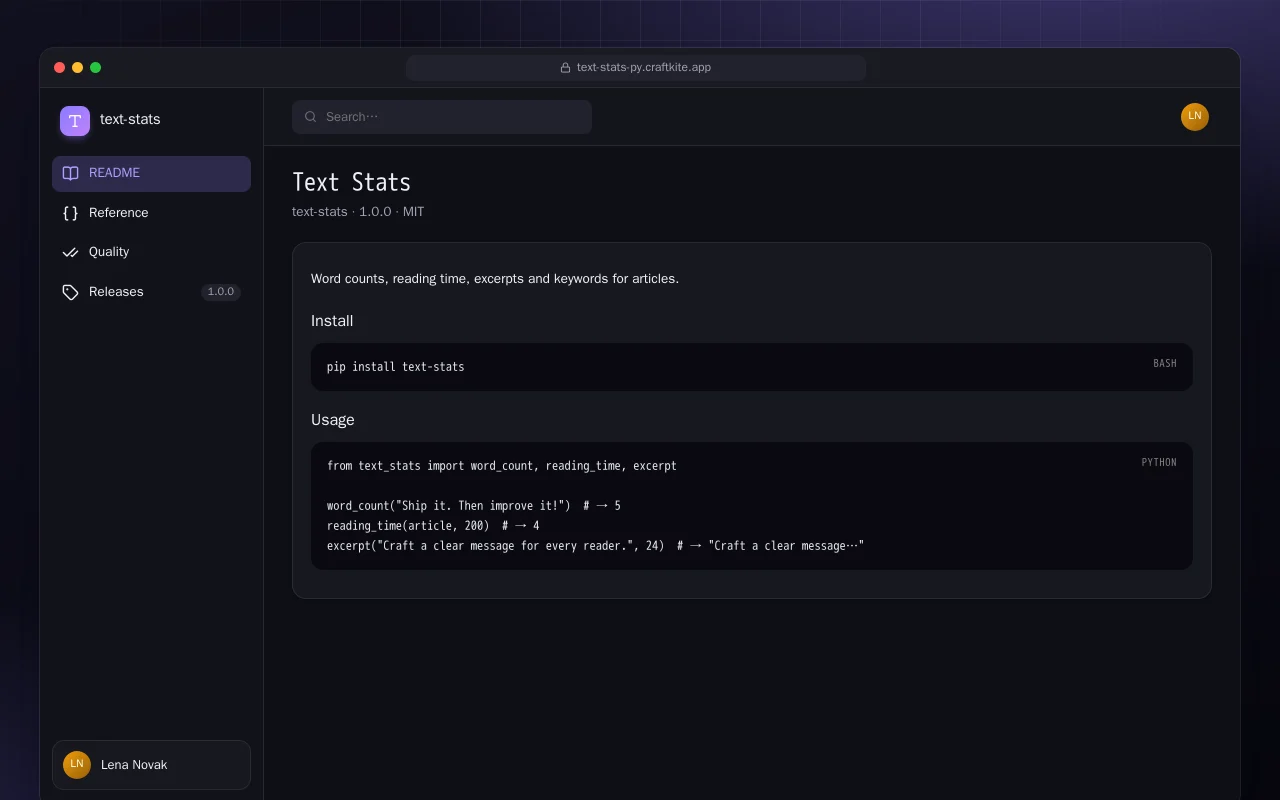The width and height of the screenshot is (1280, 800).
Task: Click the excerpt code line
Action: point(595,546)
